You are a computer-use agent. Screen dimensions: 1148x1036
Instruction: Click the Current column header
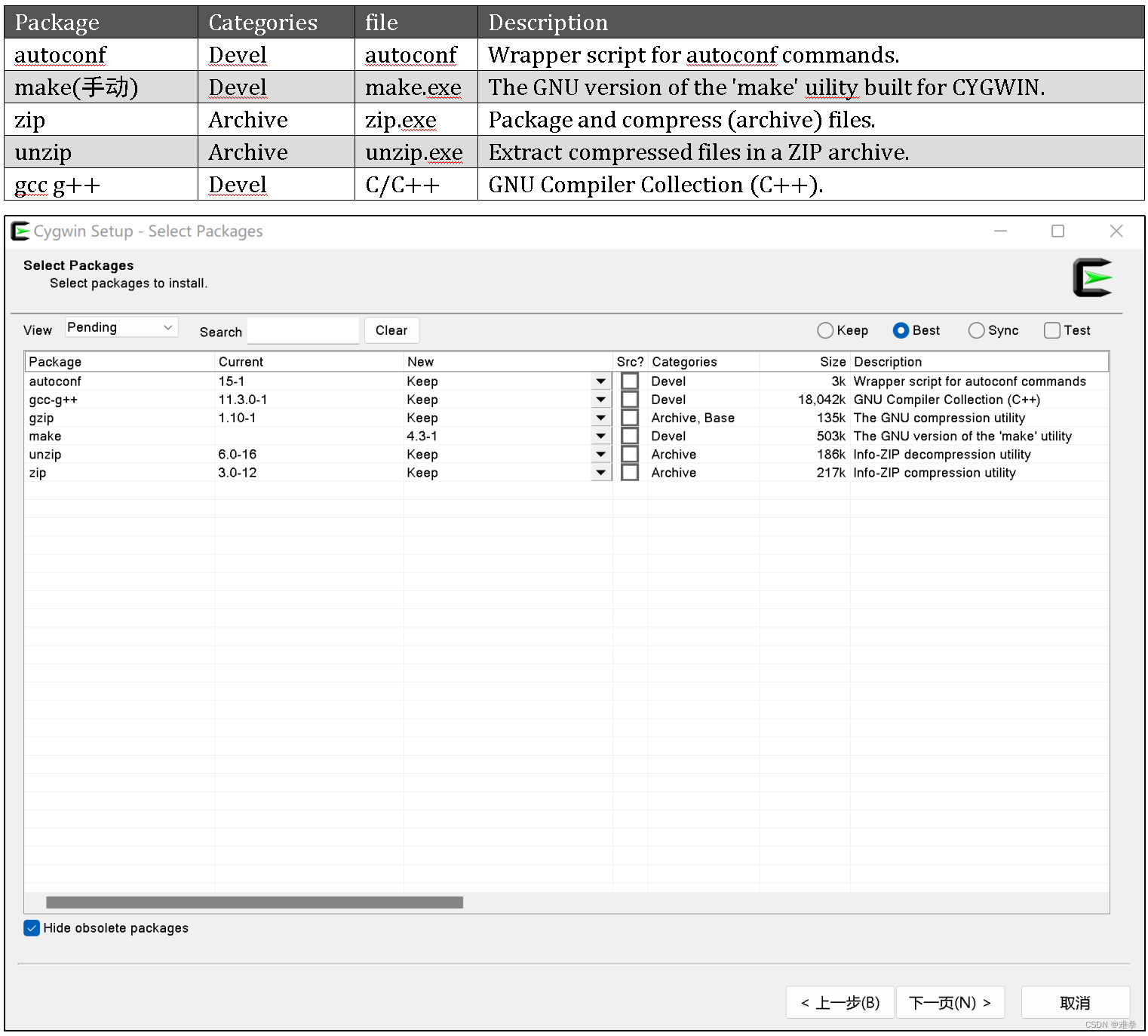tap(309, 362)
